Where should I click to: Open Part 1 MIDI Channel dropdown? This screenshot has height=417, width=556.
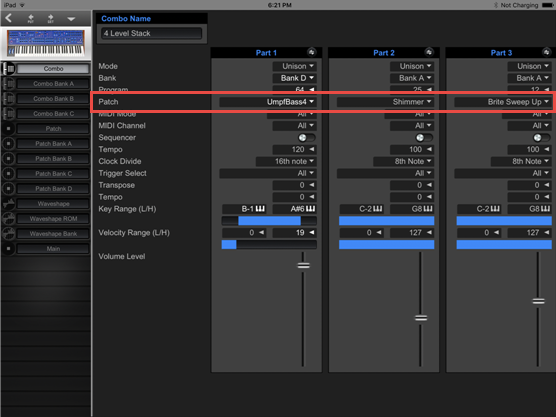(x=295, y=126)
